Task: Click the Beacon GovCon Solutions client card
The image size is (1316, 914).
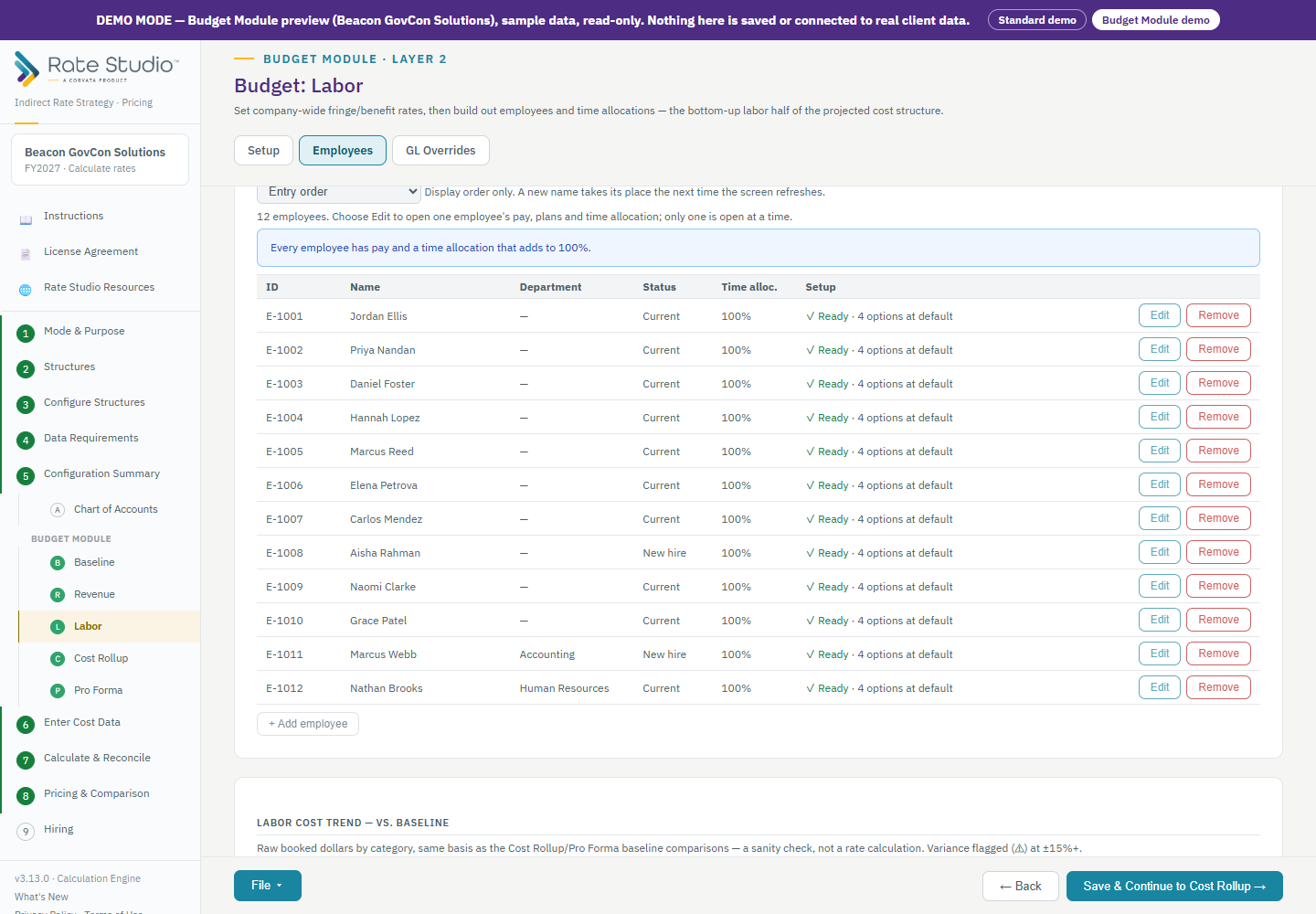Action: click(x=101, y=160)
